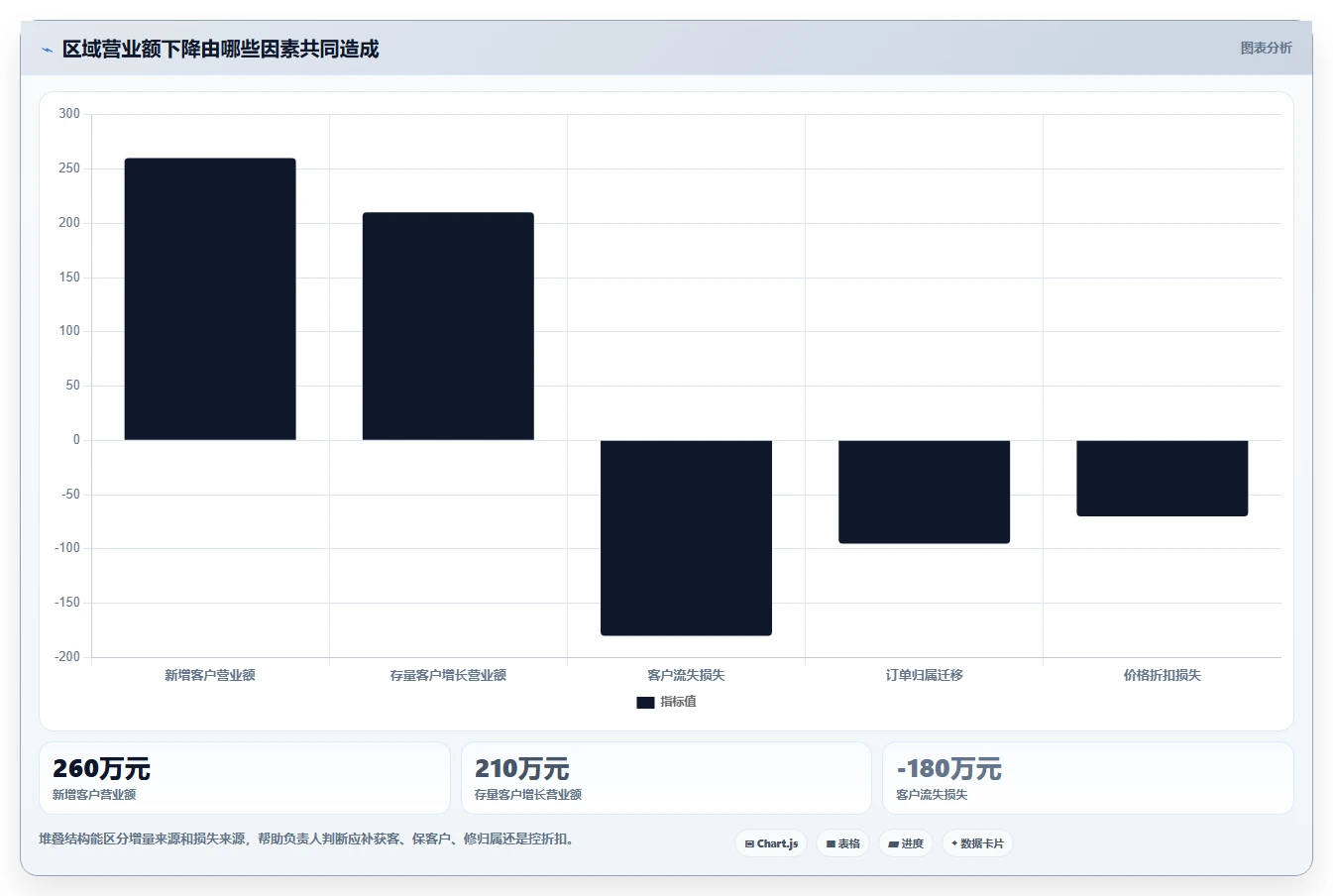Click the 订单归属迁移 negative bar
Screen dimensions: 1333x896
pyautogui.click(x=924, y=492)
